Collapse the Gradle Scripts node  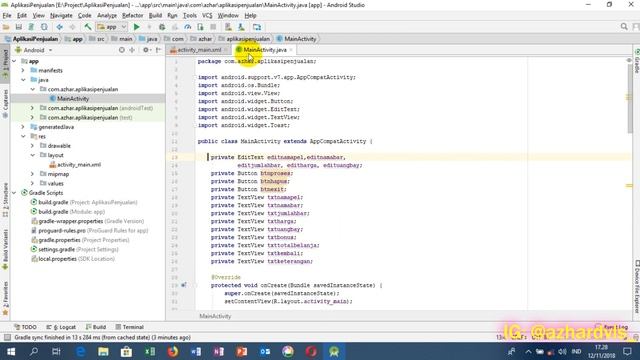tap(14, 193)
